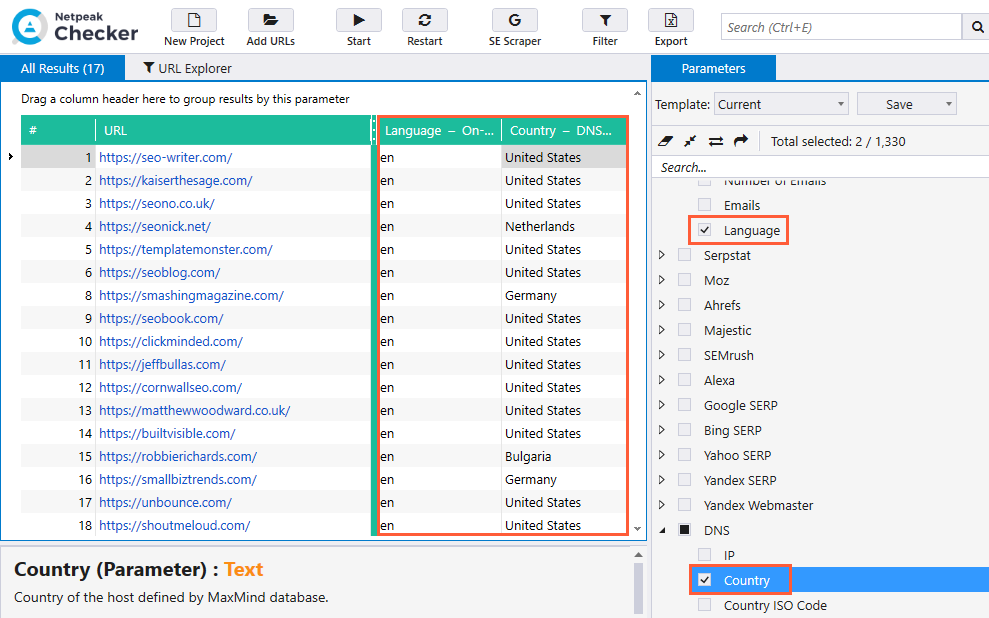Focus the Search (Ctrl+E) field
Image resolution: width=989 pixels, height=618 pixels.
coord(841,27)
